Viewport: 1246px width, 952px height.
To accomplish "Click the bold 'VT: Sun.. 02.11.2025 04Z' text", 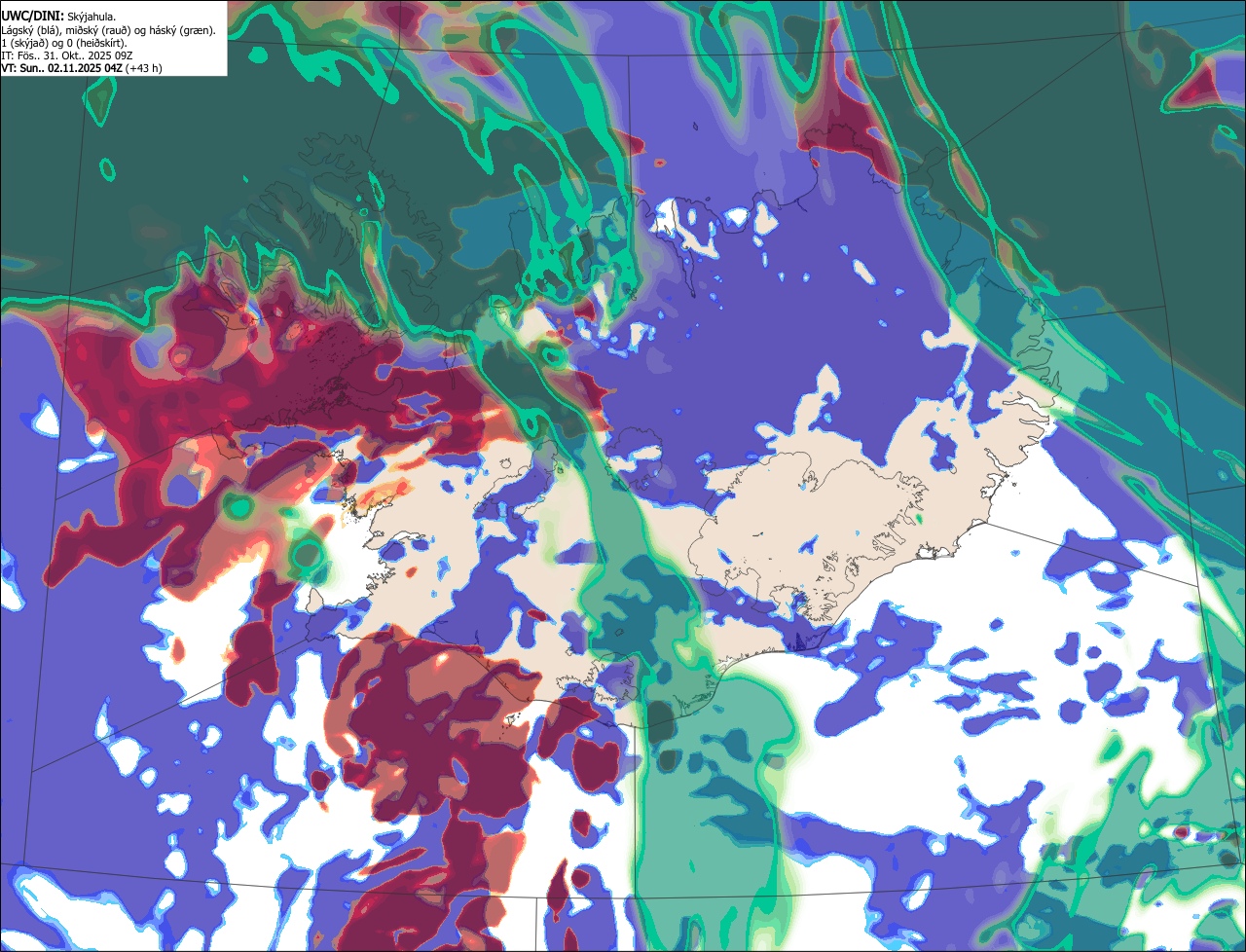I will (61, 68).
